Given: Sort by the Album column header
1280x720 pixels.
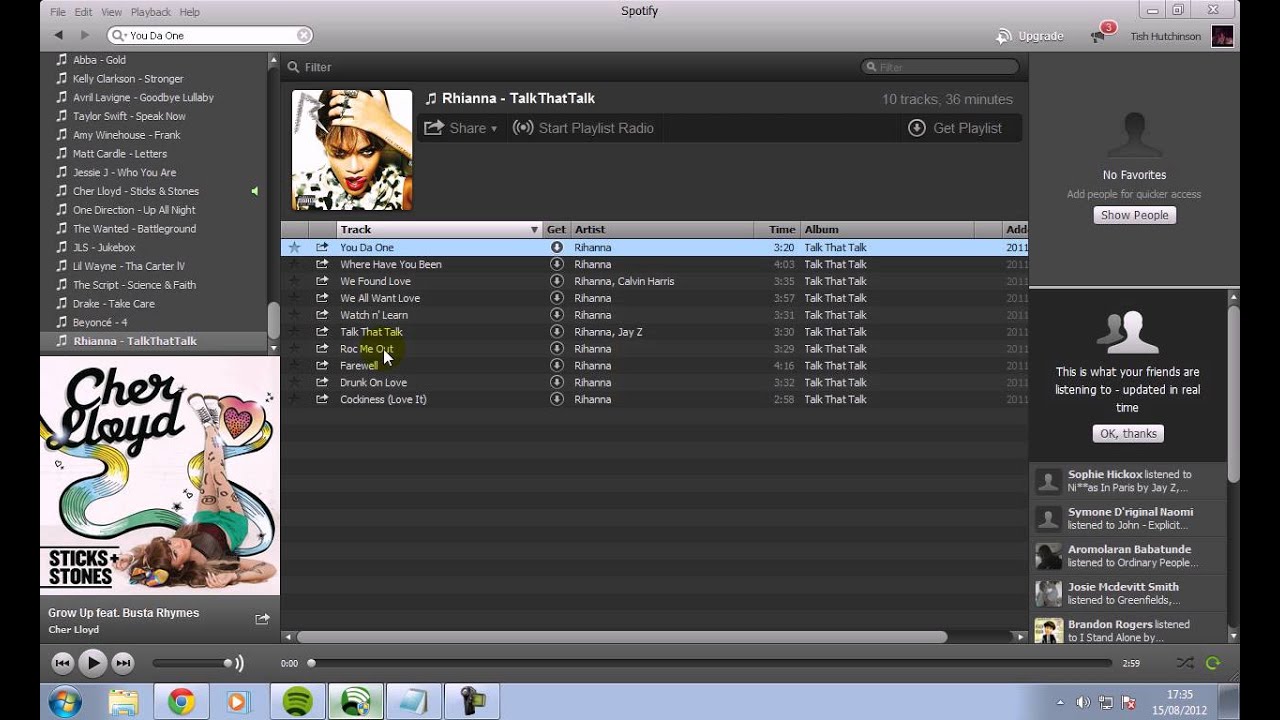Looking at the screenshot, I should 887,229.
